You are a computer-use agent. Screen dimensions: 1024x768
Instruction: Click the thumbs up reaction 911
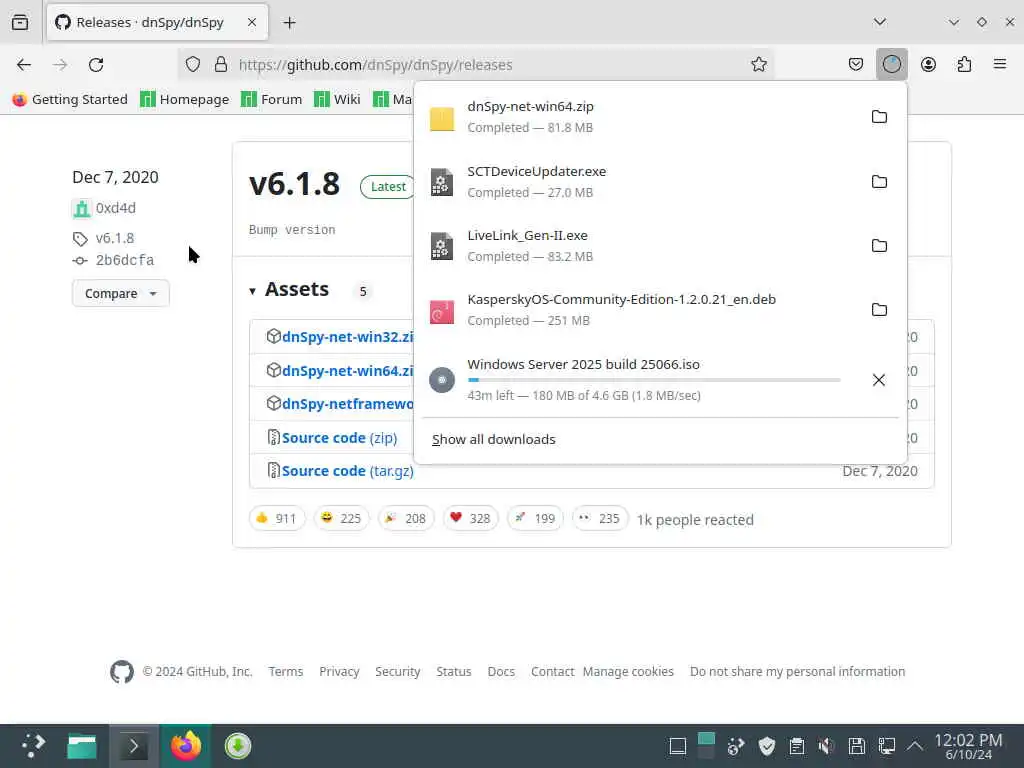(x=277, y=519)
